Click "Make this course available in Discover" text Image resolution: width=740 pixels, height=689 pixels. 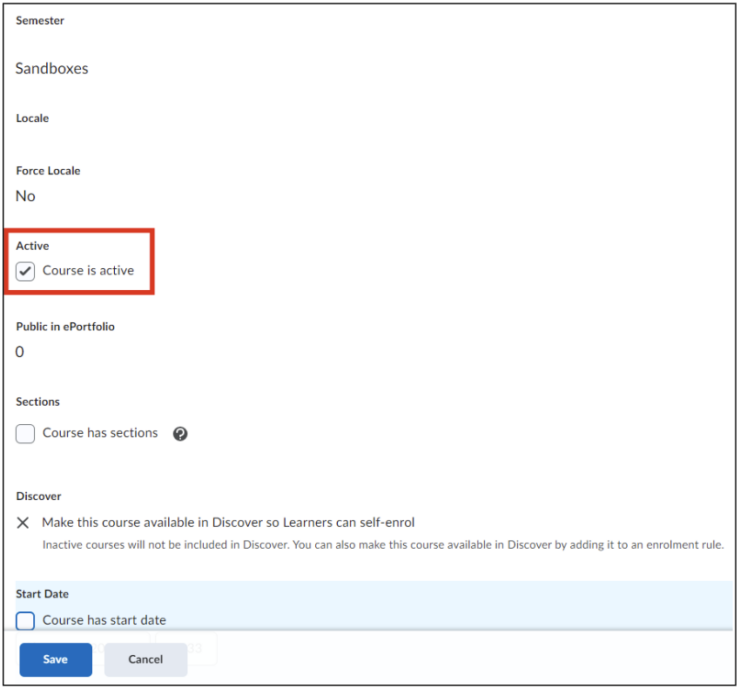click(x=228, y=523)
